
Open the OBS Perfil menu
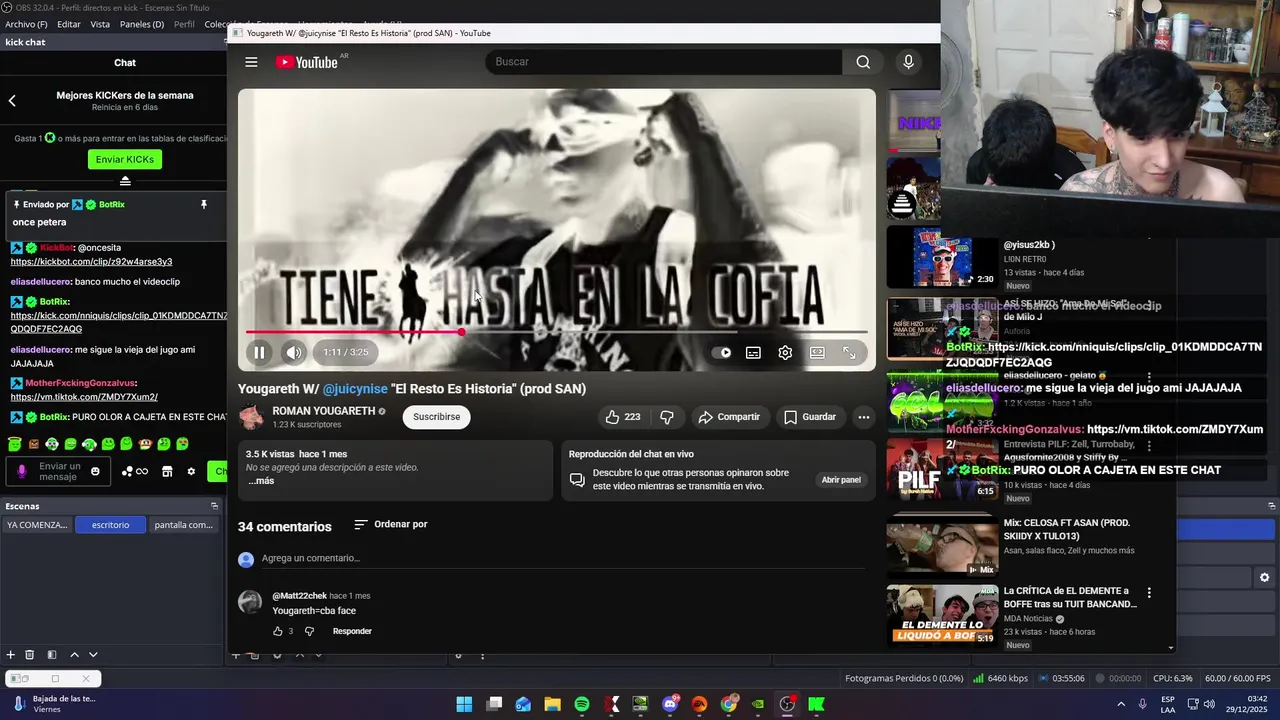(184, 24)
